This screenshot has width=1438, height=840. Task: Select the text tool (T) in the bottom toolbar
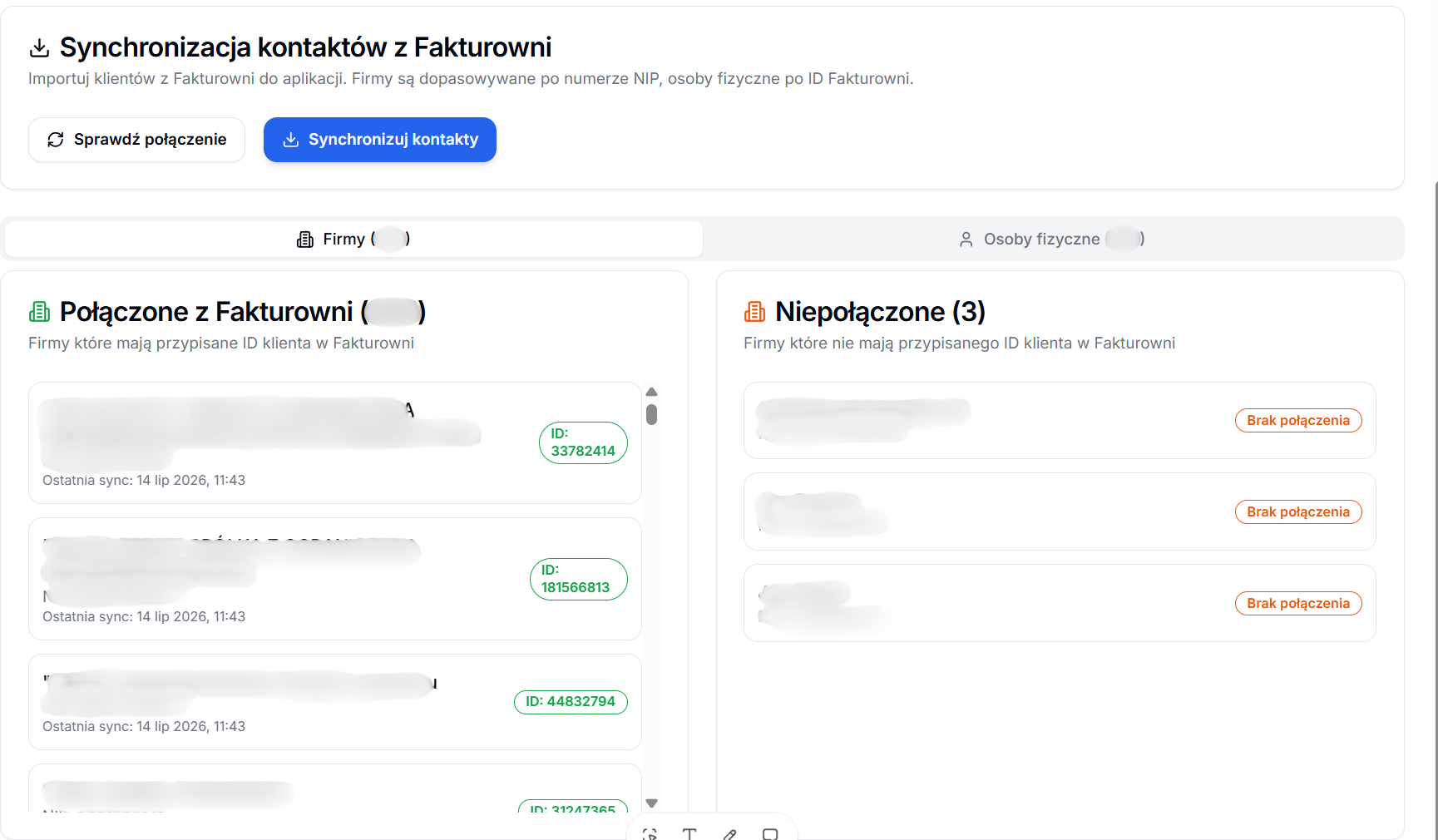pyautogui.click(x=689, y=834)
